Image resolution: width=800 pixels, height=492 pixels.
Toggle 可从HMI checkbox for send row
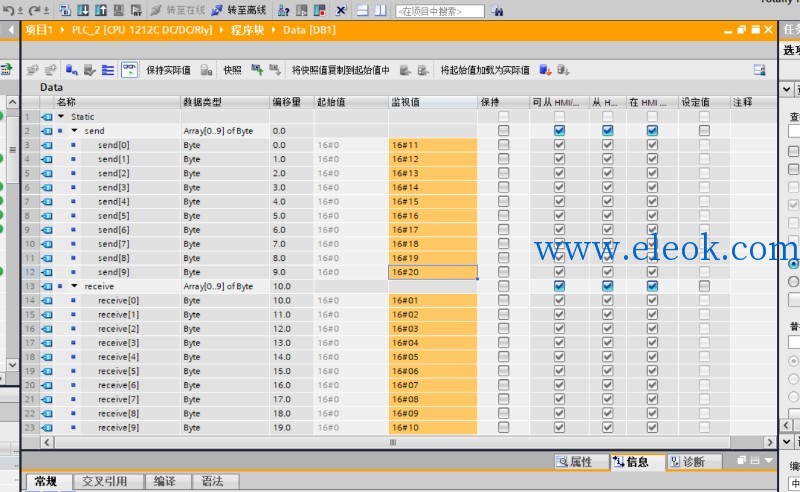coord(559,131)
